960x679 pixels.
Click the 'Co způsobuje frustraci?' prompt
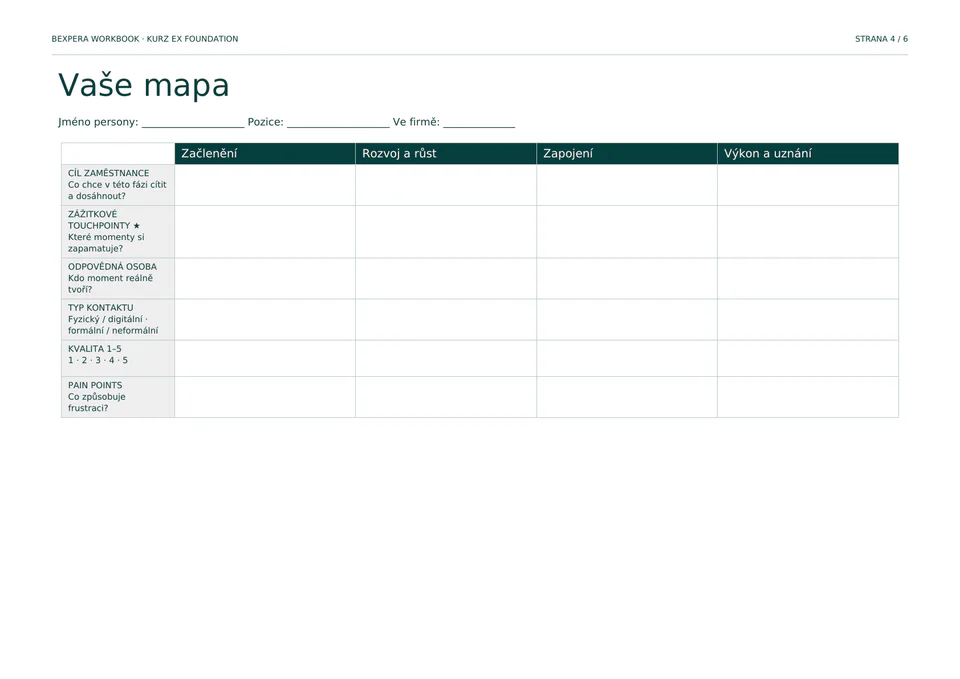(x=97, y=402)
